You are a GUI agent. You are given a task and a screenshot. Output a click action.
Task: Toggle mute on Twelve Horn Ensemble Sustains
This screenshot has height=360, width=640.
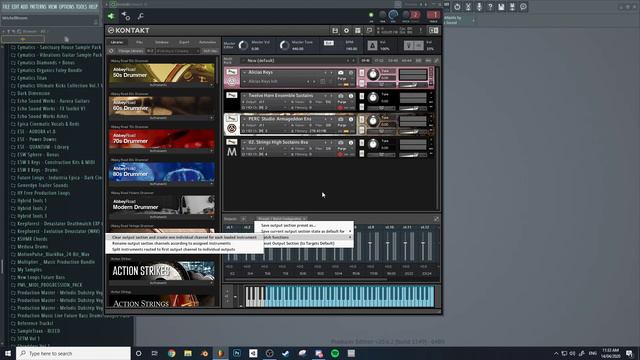coord(362,107)
